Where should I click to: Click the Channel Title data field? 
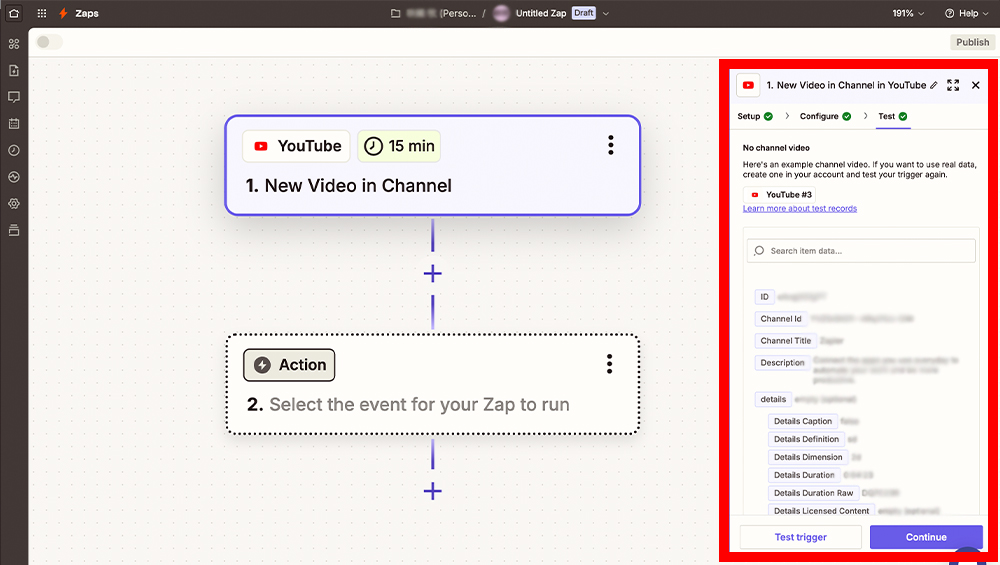[785, 341]
